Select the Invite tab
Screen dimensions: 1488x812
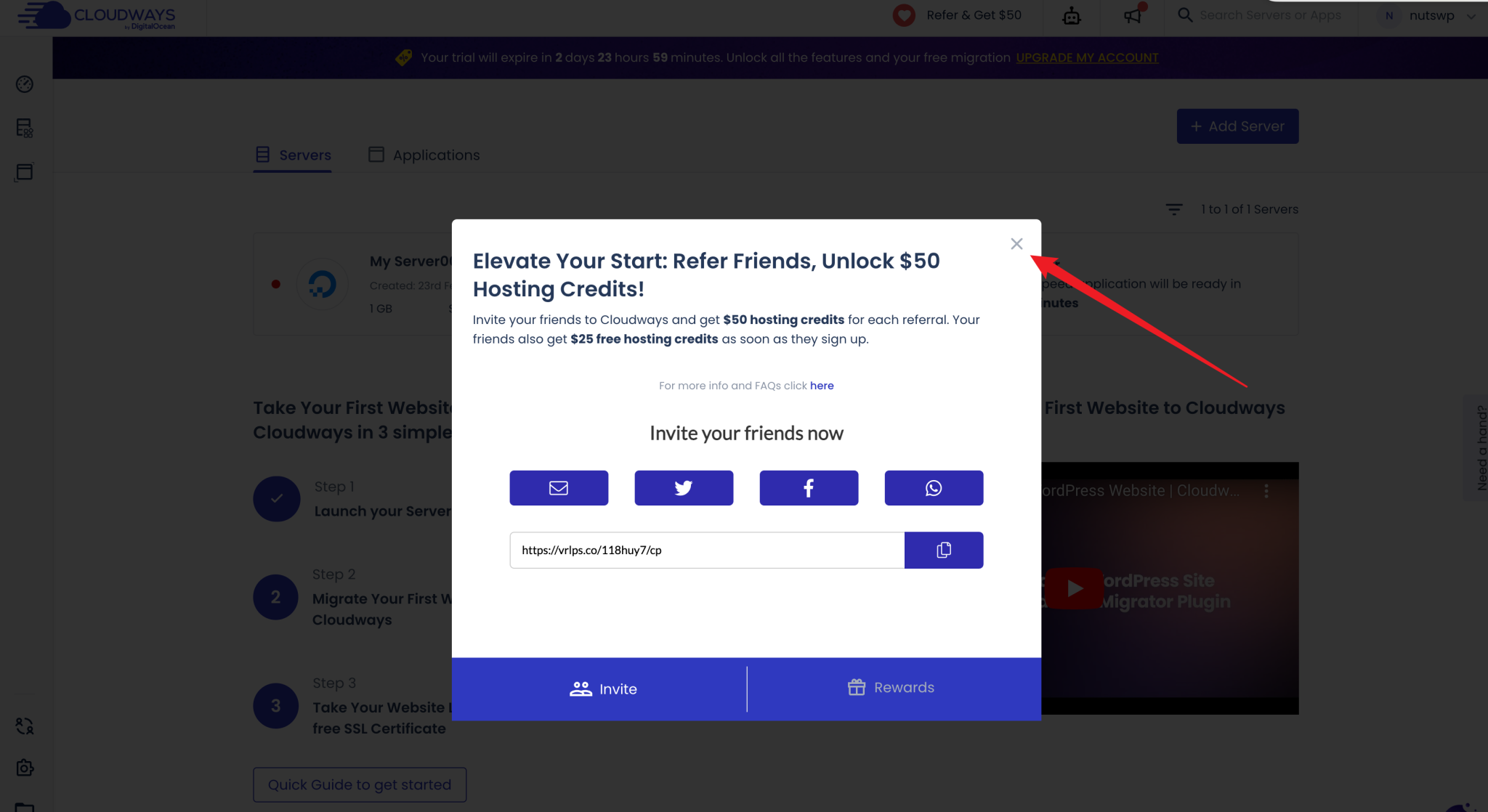click(603, 689)
